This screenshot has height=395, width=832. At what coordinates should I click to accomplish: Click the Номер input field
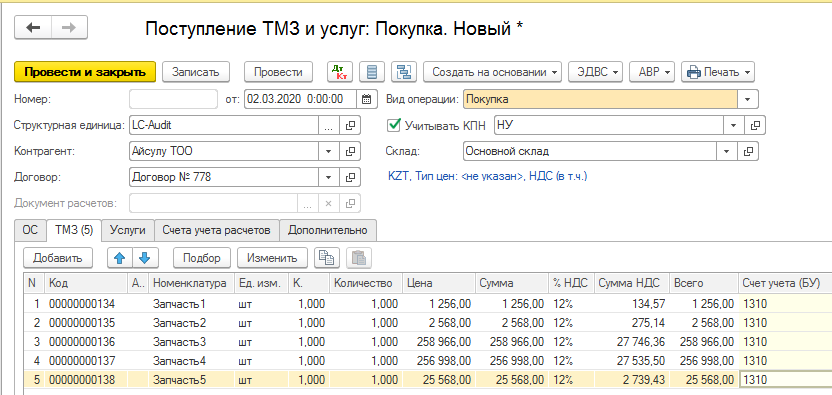(174, 99)
